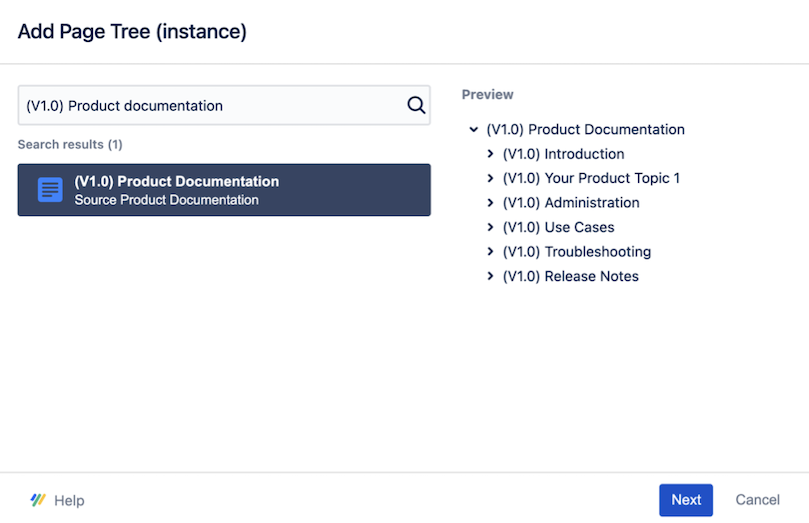Viewport: 809px width, 523px height.
Task: Select (V1.0) Introduction label in preview tree
Action: 563,154
